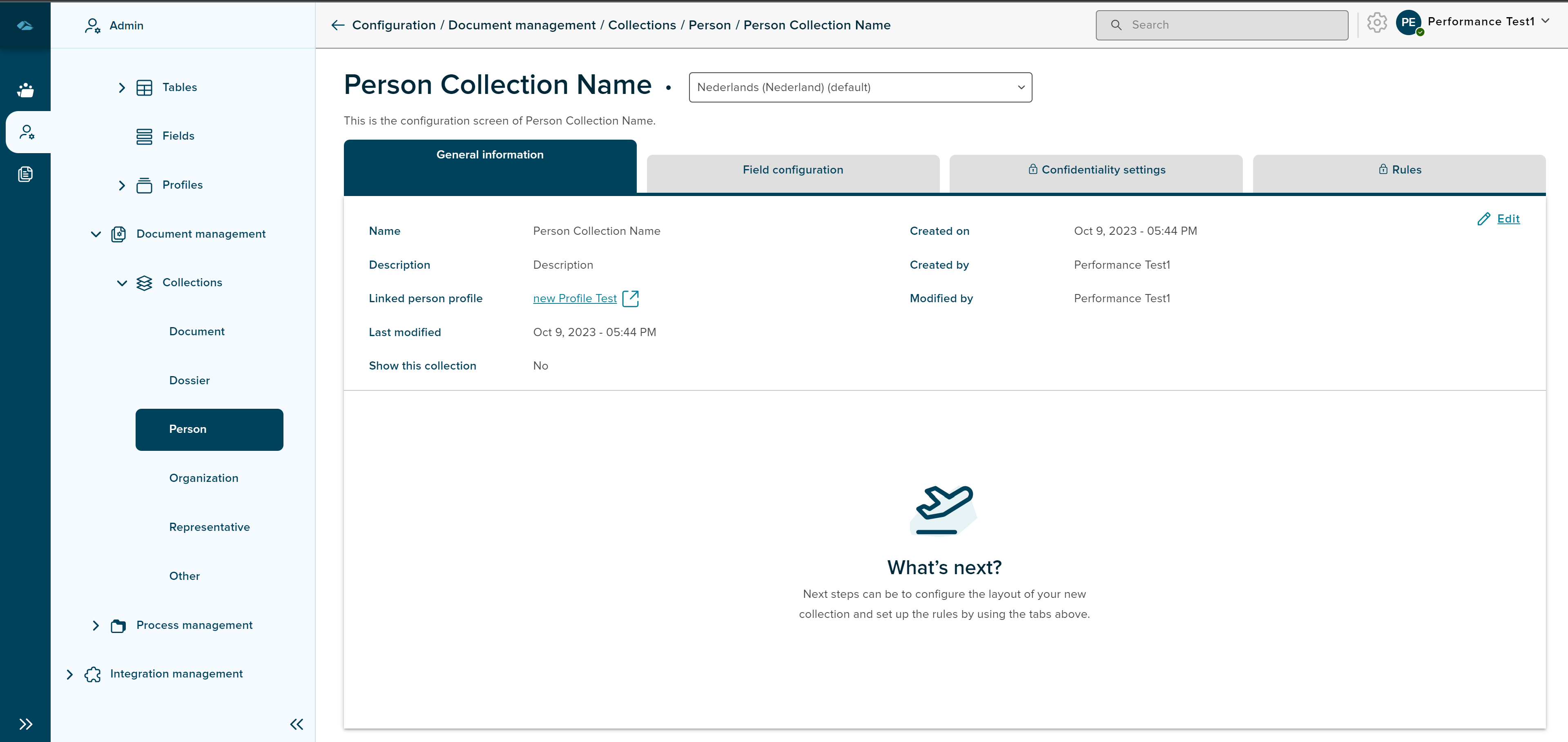Click the PE user avatar
Screen dimensions: 1568x742
coord(1408,23)
